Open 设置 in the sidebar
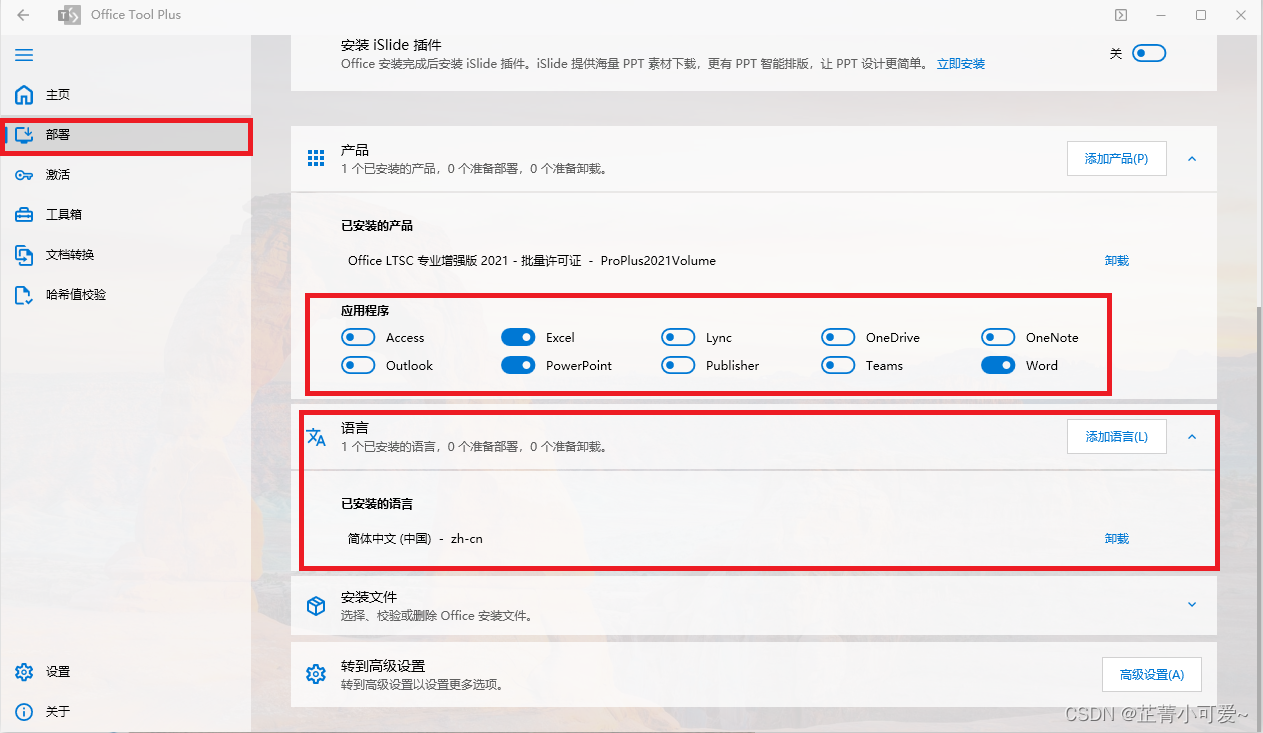This screenshot has height=733, width=1263. [125, 672]
